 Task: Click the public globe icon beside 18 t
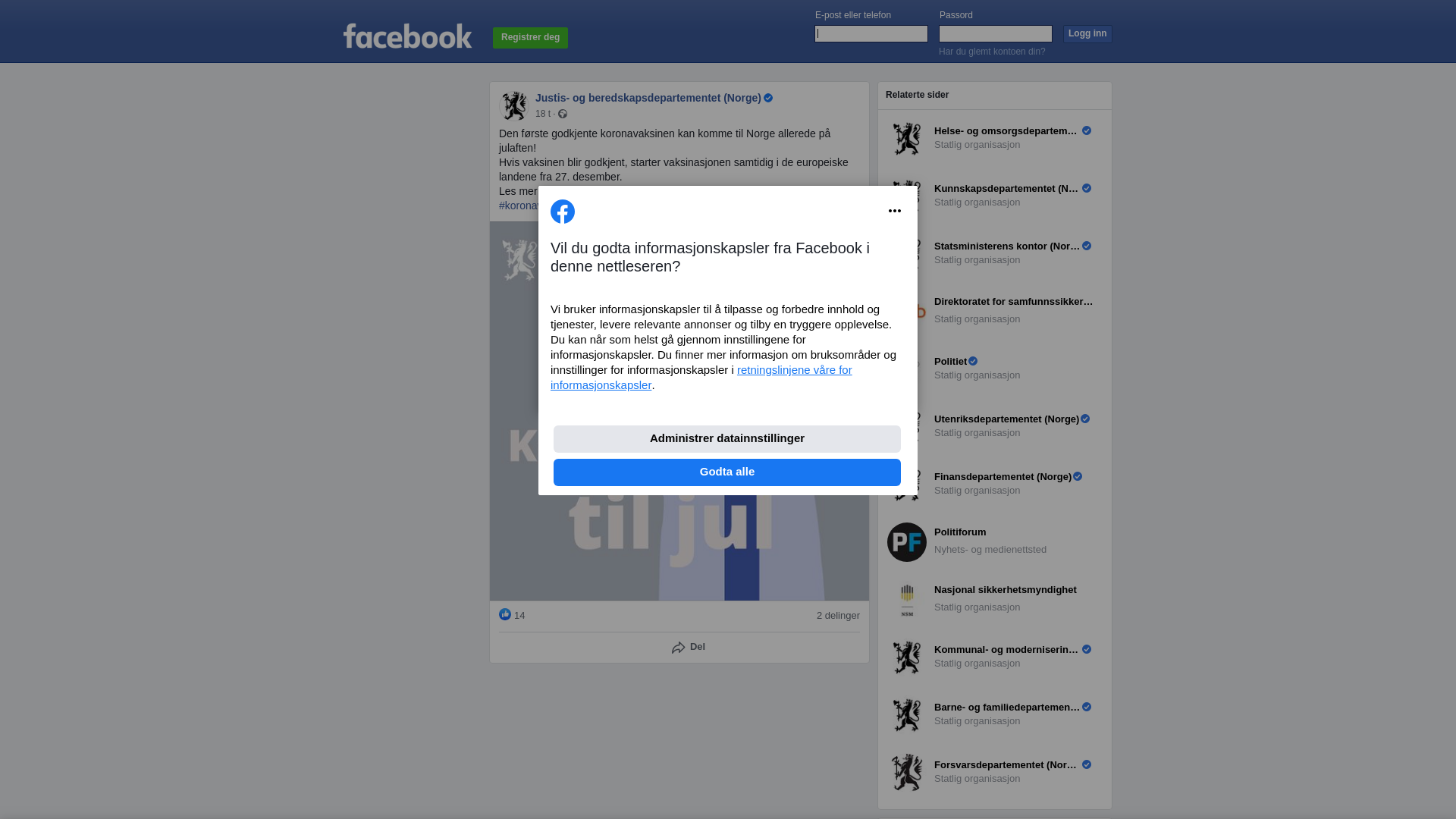coord(563,114)
